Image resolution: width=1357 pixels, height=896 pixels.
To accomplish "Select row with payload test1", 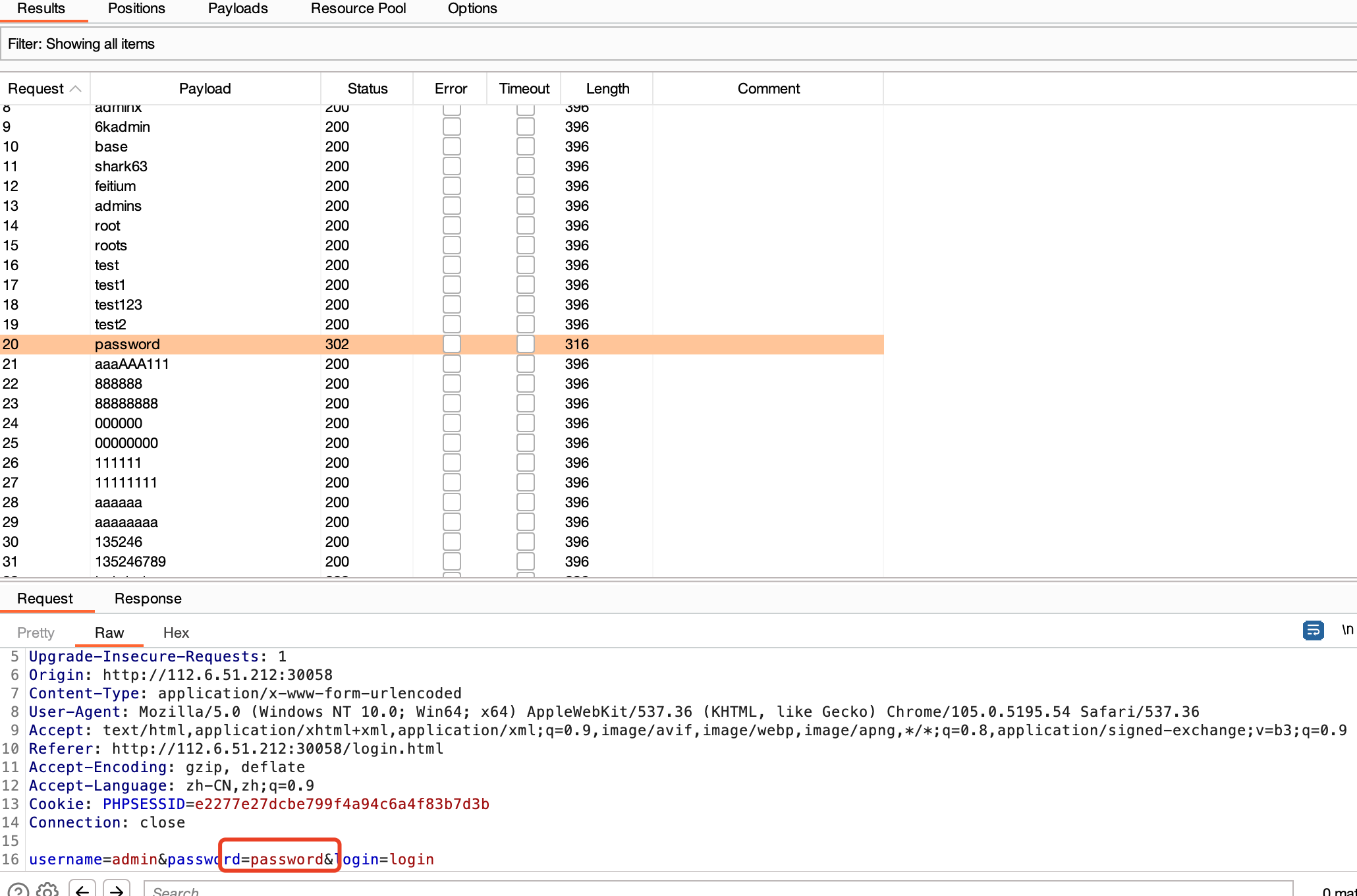I will pos(441,285).
